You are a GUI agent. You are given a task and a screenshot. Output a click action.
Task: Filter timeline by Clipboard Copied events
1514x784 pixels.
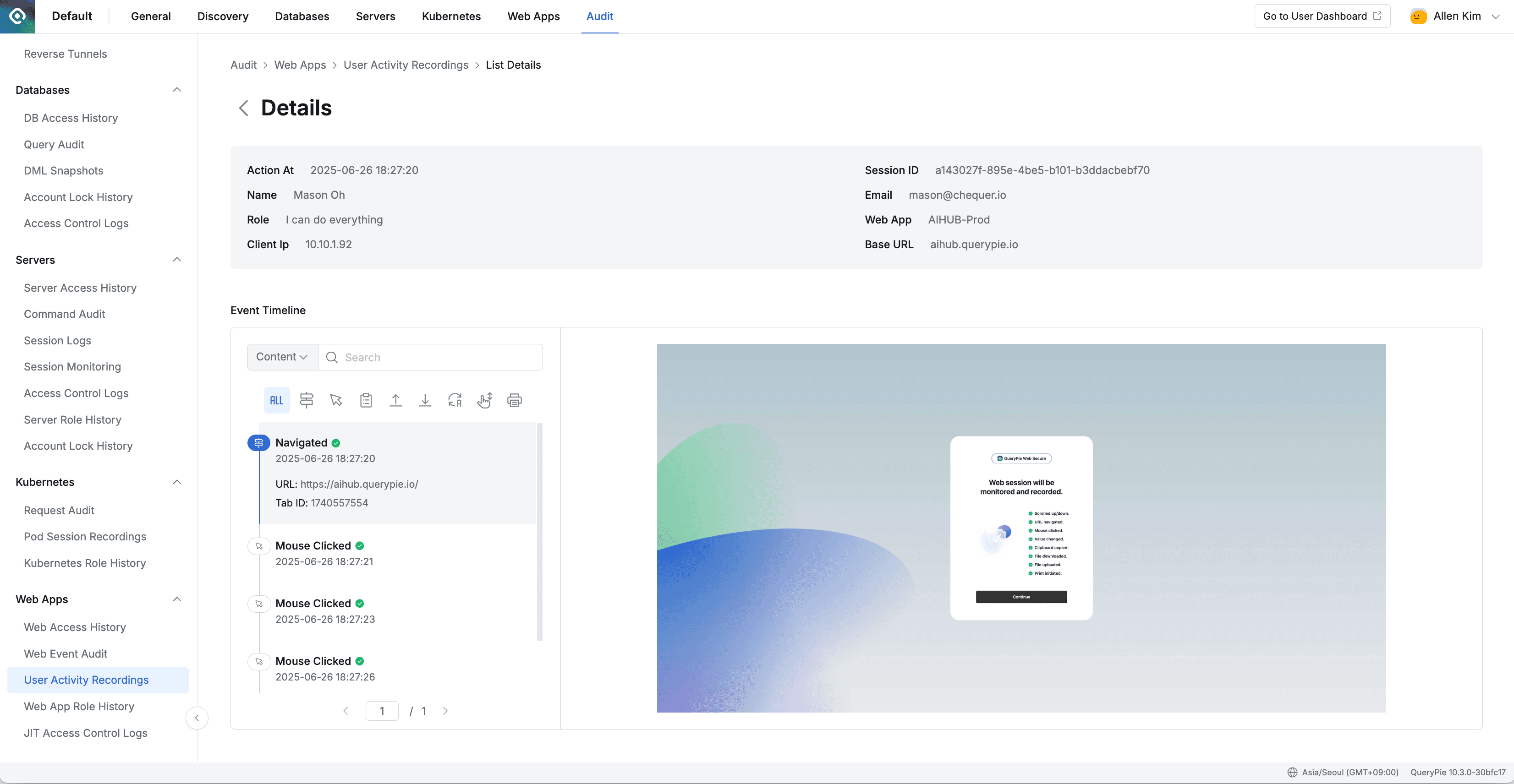click(366, 400)
